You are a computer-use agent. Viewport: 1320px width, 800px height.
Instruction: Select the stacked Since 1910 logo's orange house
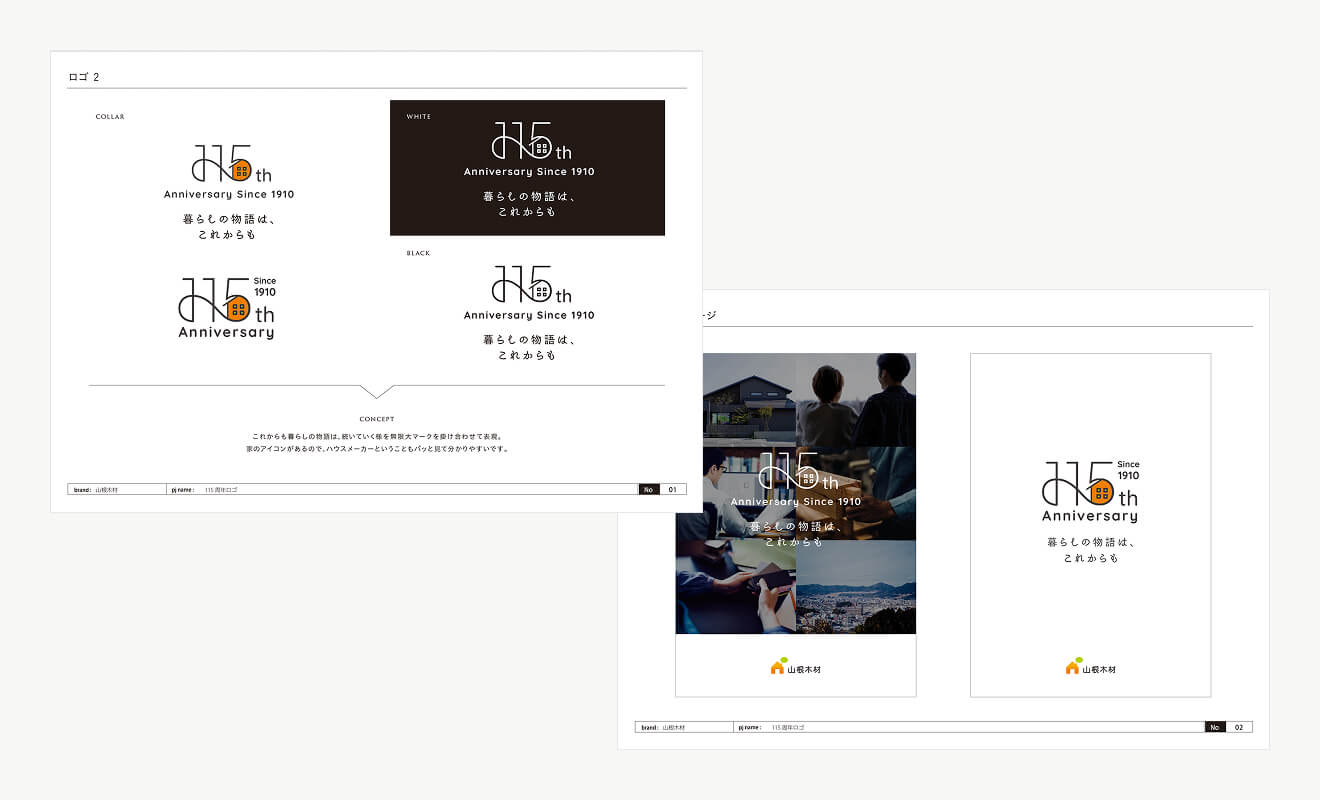(238, 307)
